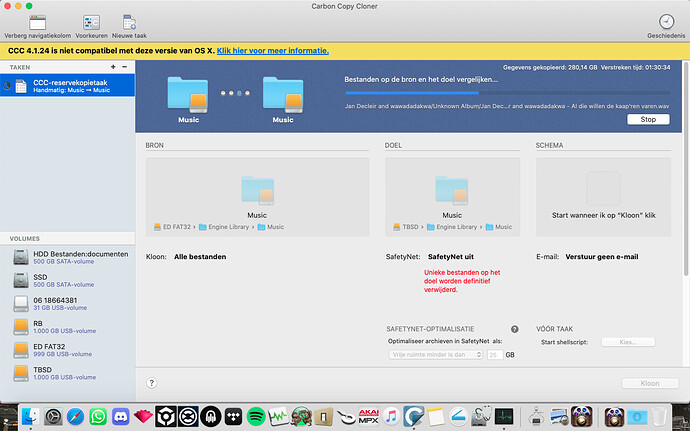Hide the navigation column via Verberg navigatiekolom
This screenshot has width=690, height=431.
click(37, 26)
